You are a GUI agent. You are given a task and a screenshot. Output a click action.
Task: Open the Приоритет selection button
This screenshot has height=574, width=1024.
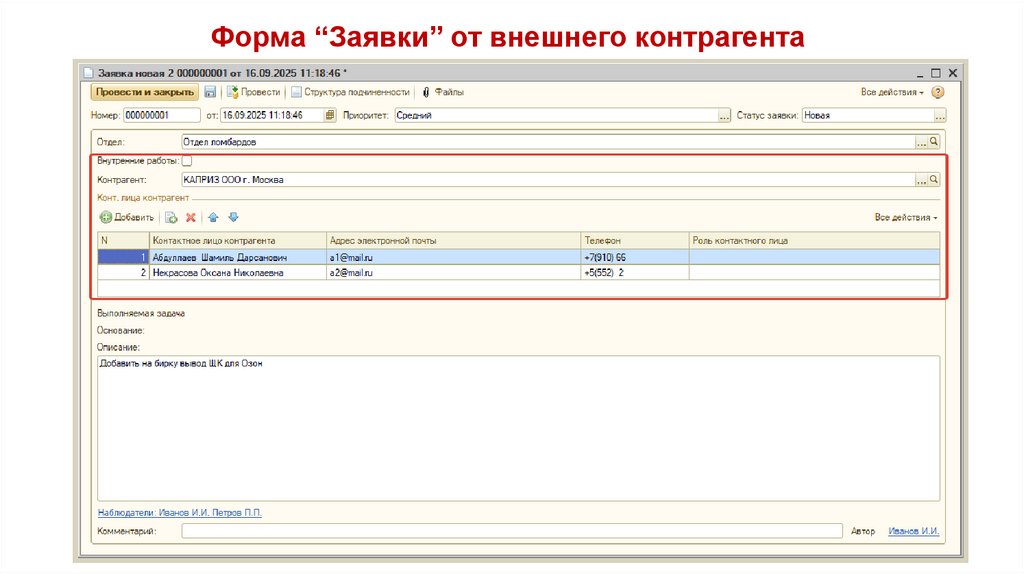[724, 116]
